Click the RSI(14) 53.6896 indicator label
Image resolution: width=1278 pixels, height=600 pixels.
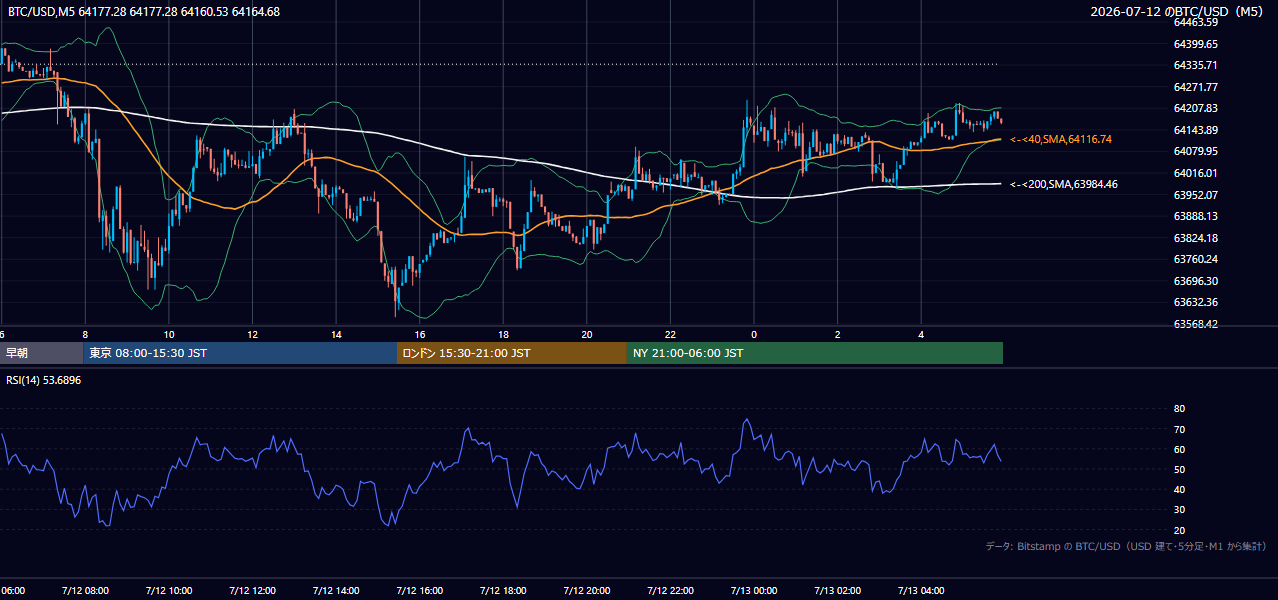(43, 380)
